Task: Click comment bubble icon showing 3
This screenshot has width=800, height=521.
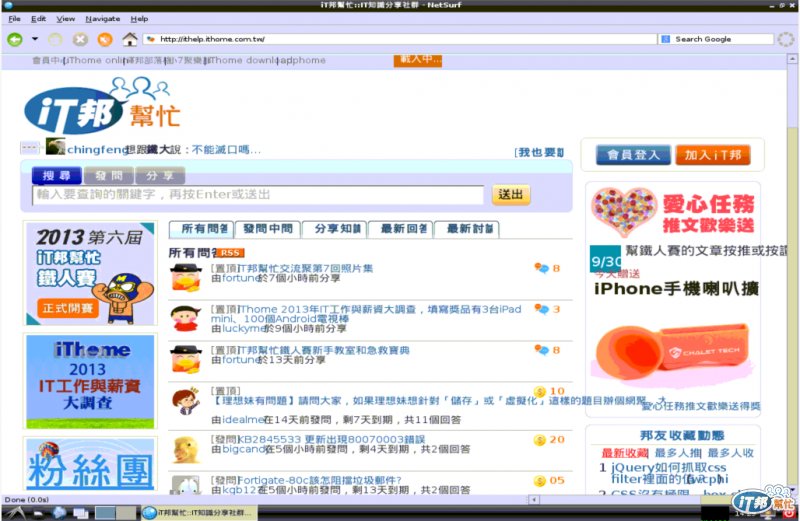Action: click(541, 309)
